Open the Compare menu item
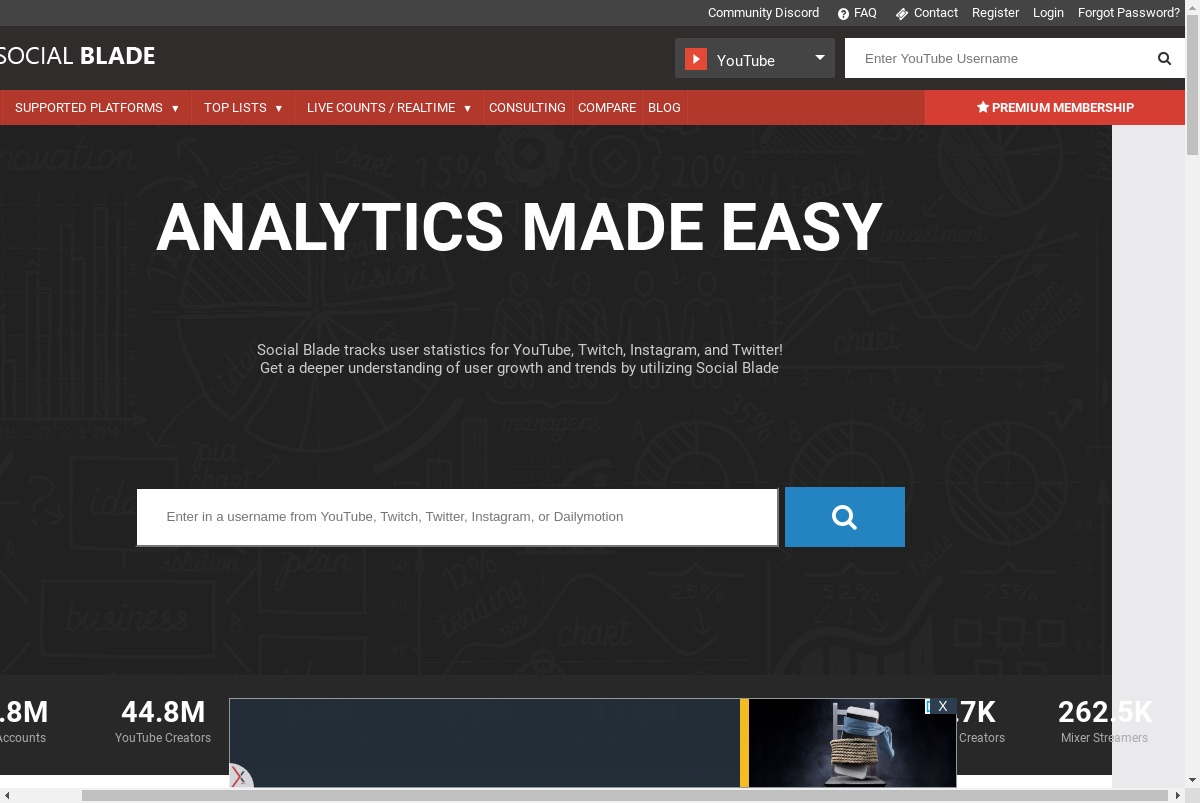Viewport: 1200px width, 803px height. click(x=607, y=108)
